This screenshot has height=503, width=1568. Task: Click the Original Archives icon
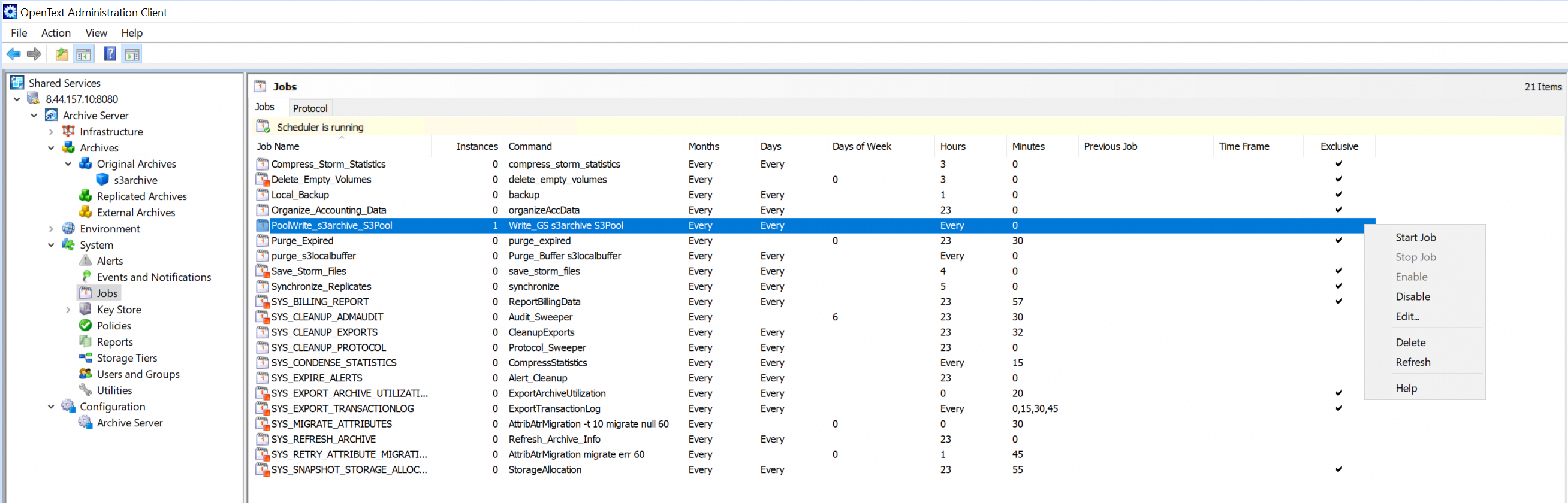tap(85, 163)
